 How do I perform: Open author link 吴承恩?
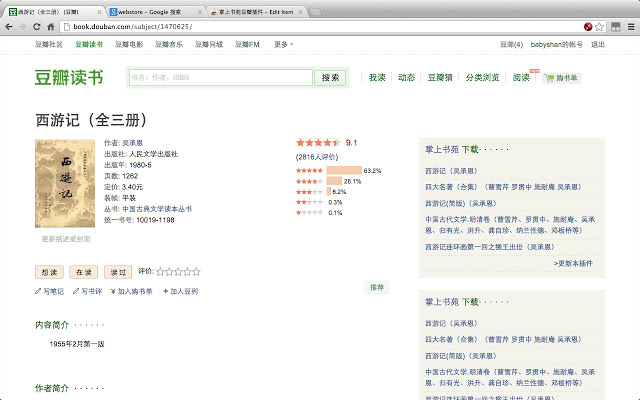133,143
